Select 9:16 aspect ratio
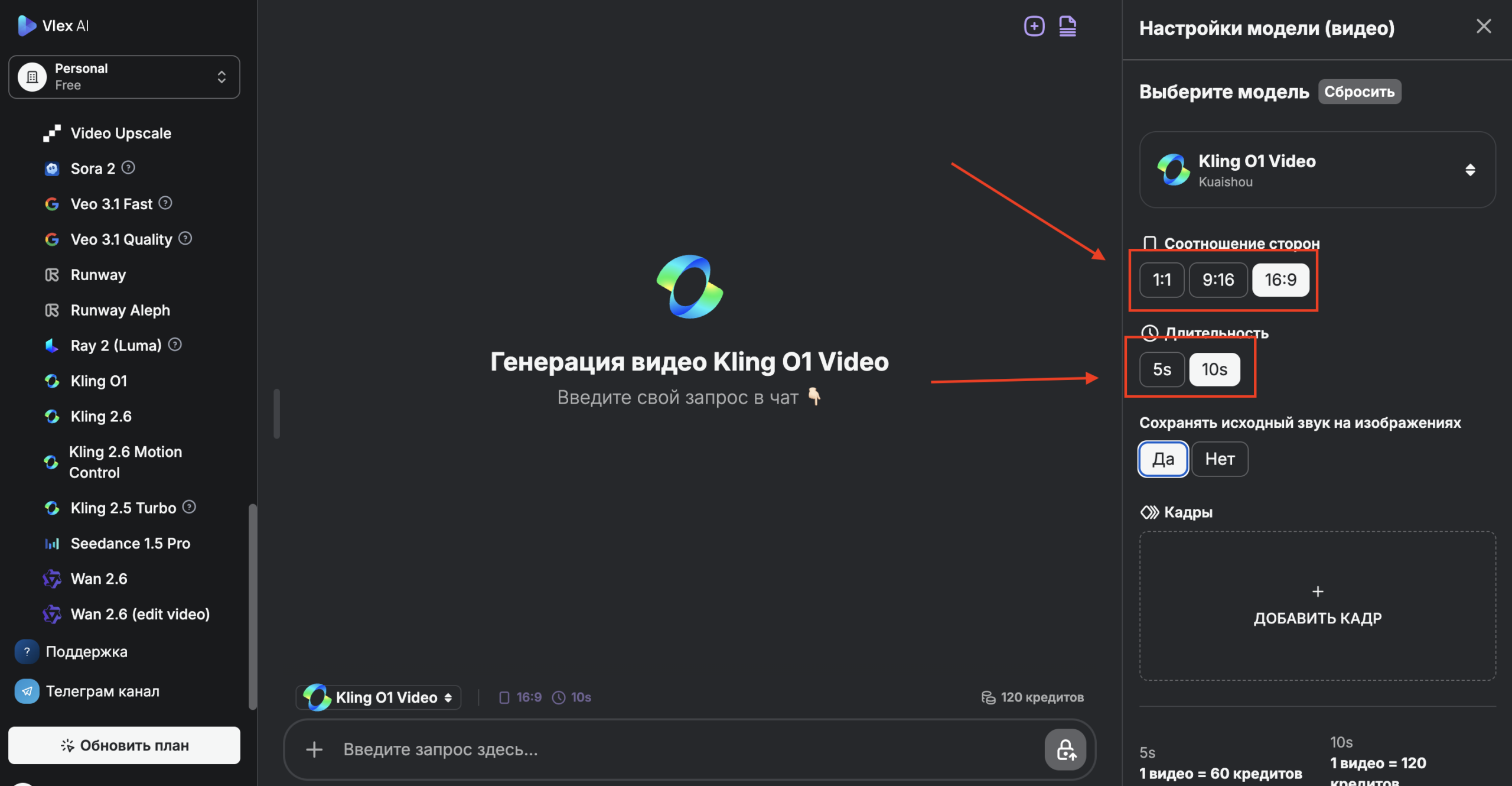1512x786 pixels. [x=1218, y=280]
